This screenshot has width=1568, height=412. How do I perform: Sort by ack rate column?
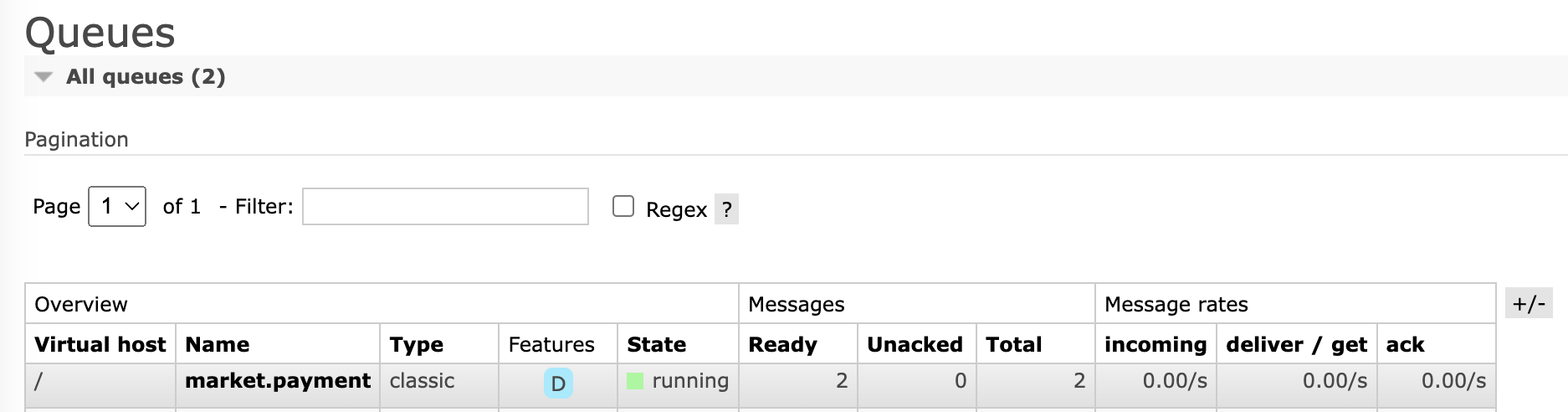point(1405,344)
